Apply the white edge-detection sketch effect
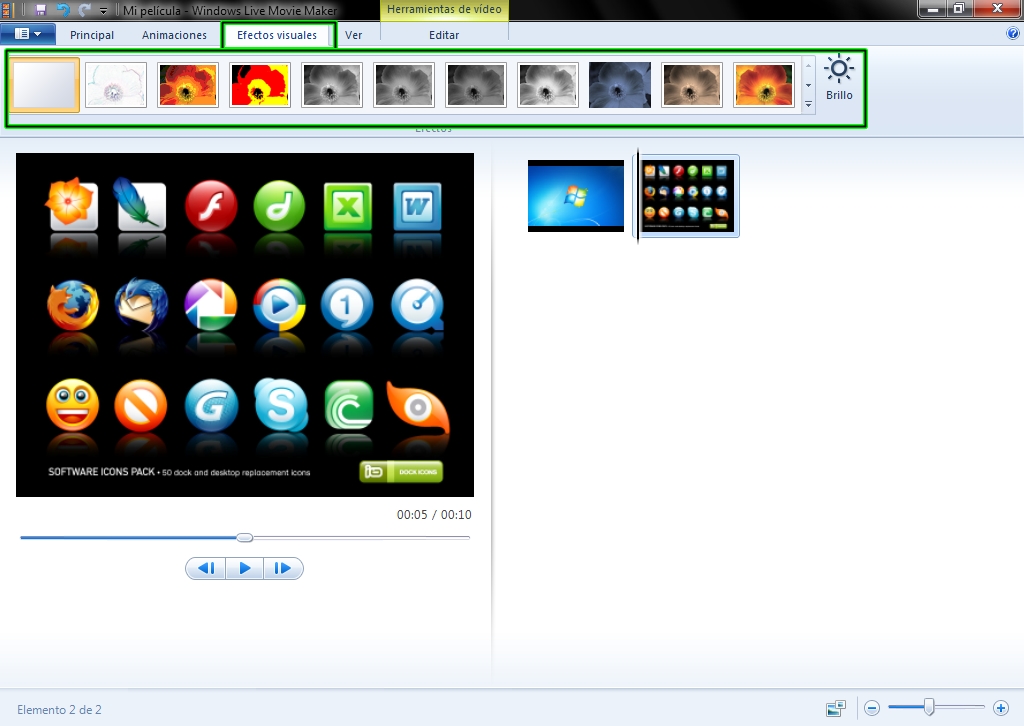Screen dimensions: 1024x726 click(x=116, y=85)
